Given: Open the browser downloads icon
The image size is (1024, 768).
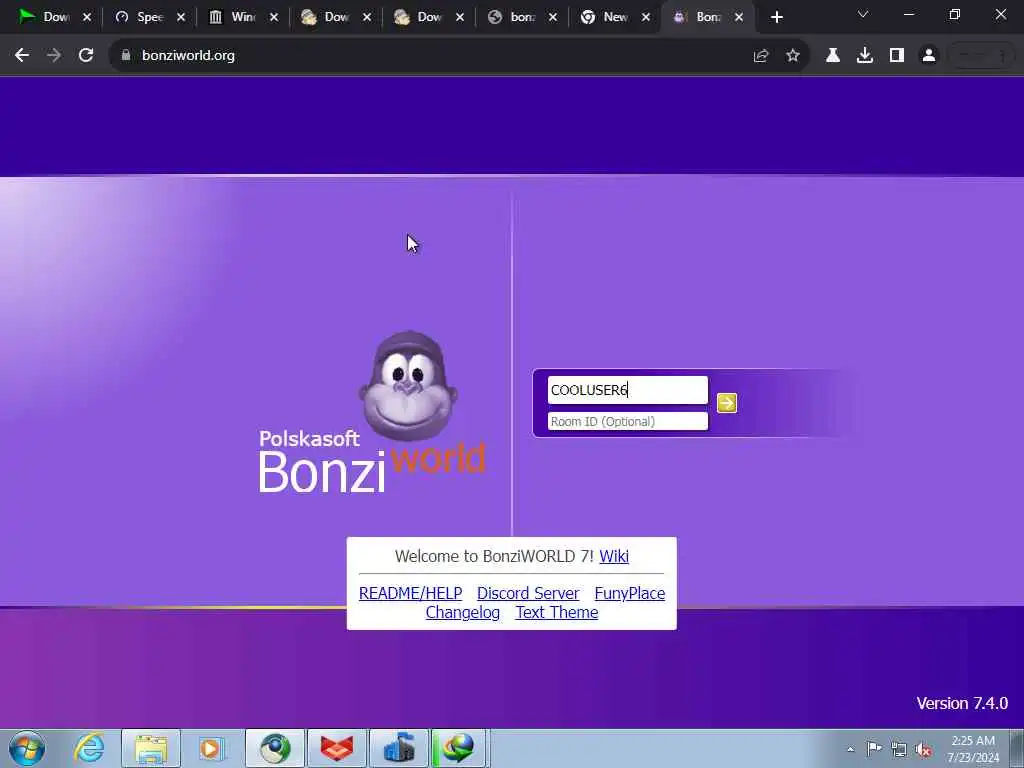Looking at the screenshot, I should pyautogui.click(x=865, y=56).
